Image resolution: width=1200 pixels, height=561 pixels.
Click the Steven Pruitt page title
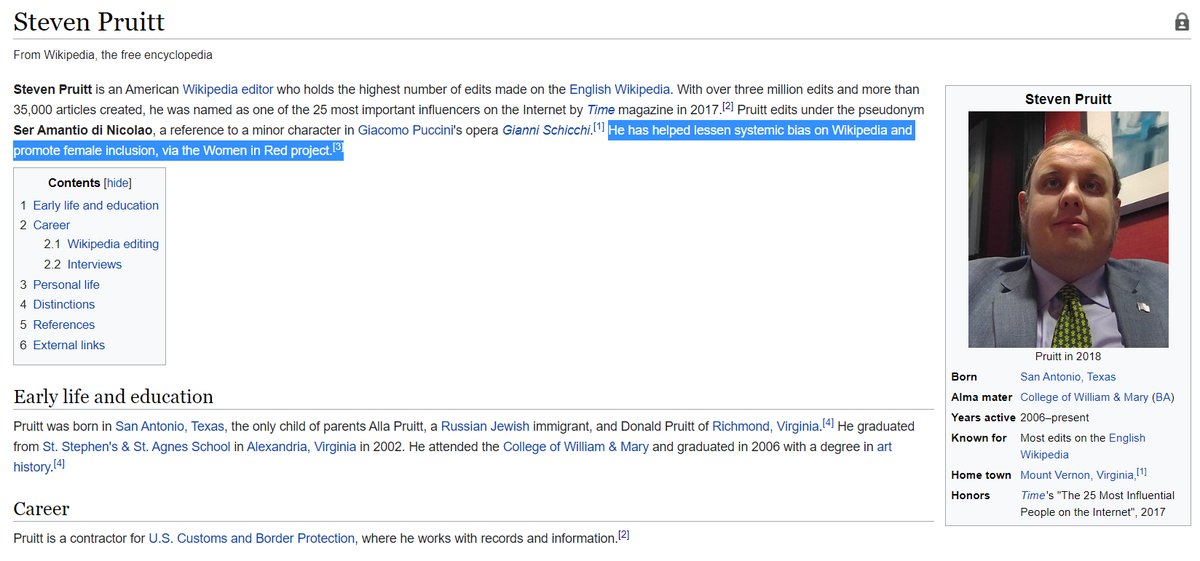coord(90,21)
